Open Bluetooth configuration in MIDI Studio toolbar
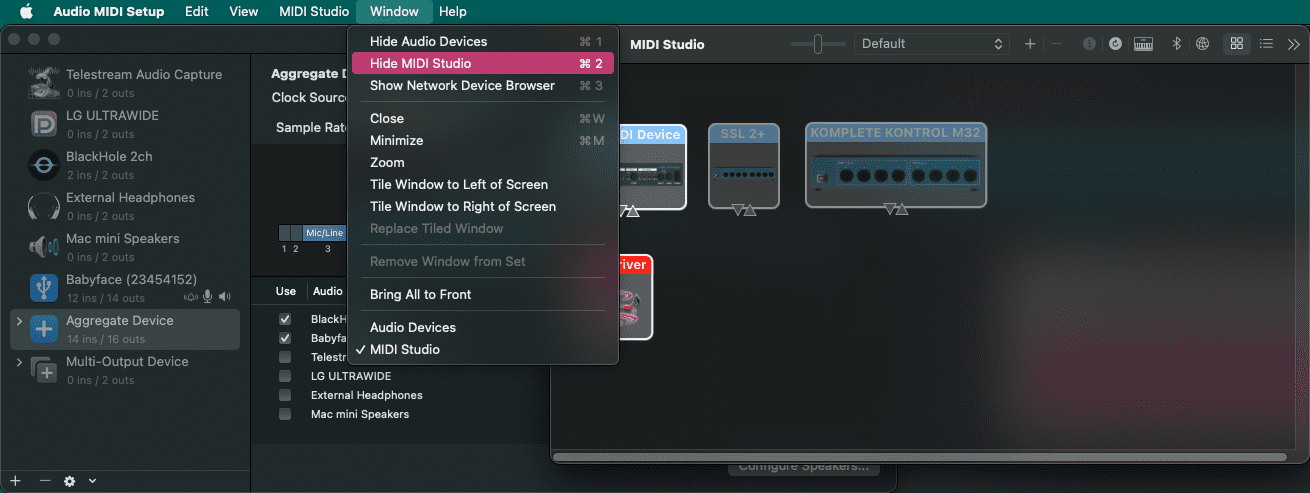This screenshot has width=1310, height=493. pos(1177,44)
